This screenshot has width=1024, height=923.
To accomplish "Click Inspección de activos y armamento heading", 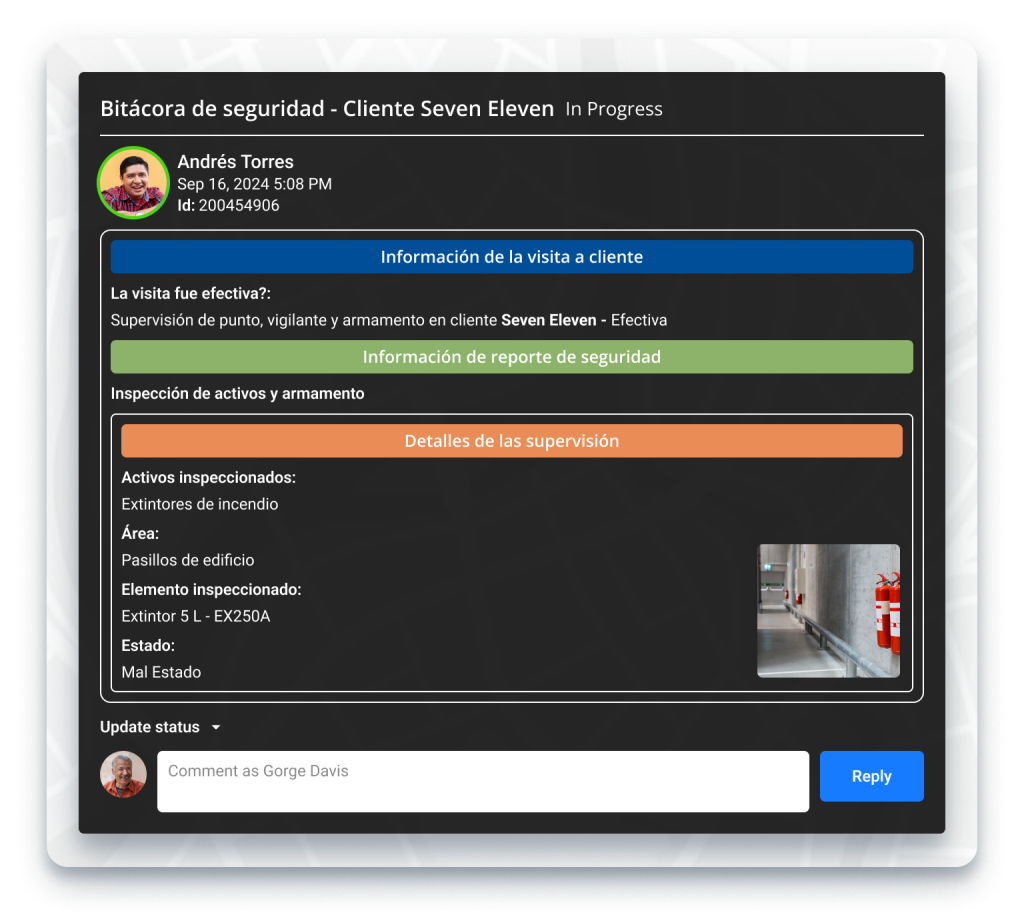I will 238,394.
